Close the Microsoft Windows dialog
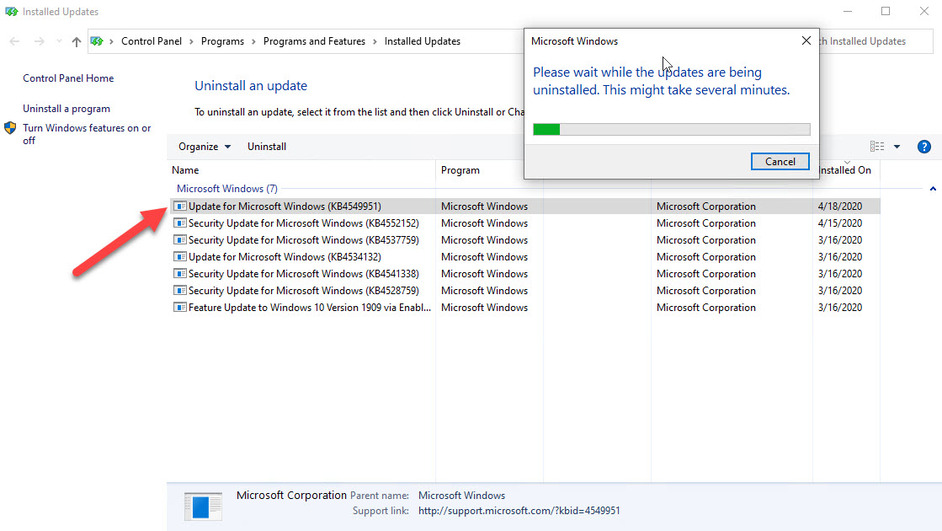 pyautogui.click(x=806, y=41)
